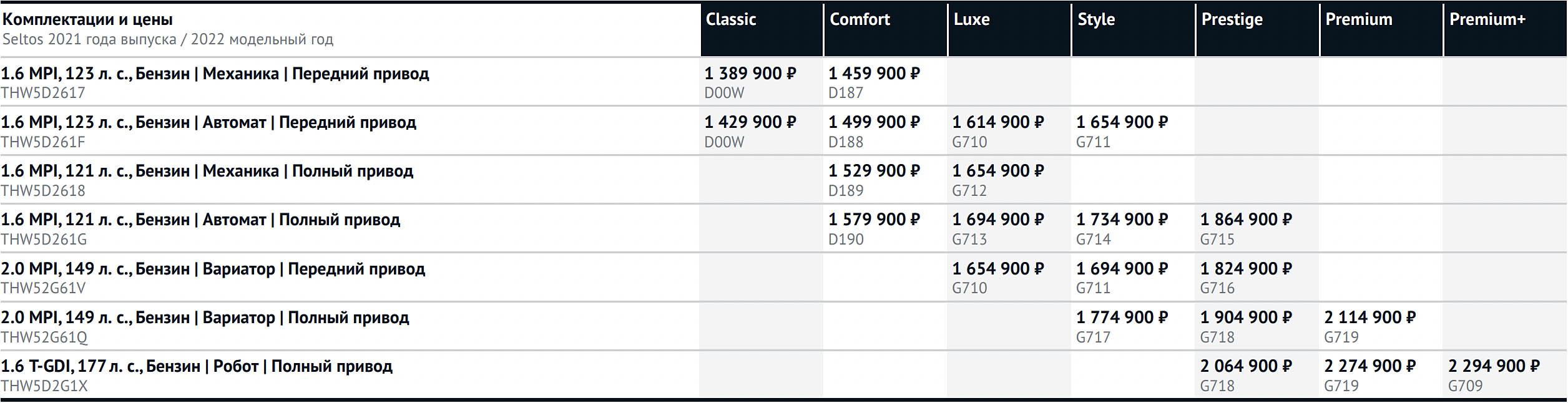Select the 1 774 900 ₽ Style price
Viewport: 1568px width, 403px height.
pos(1122,318)
